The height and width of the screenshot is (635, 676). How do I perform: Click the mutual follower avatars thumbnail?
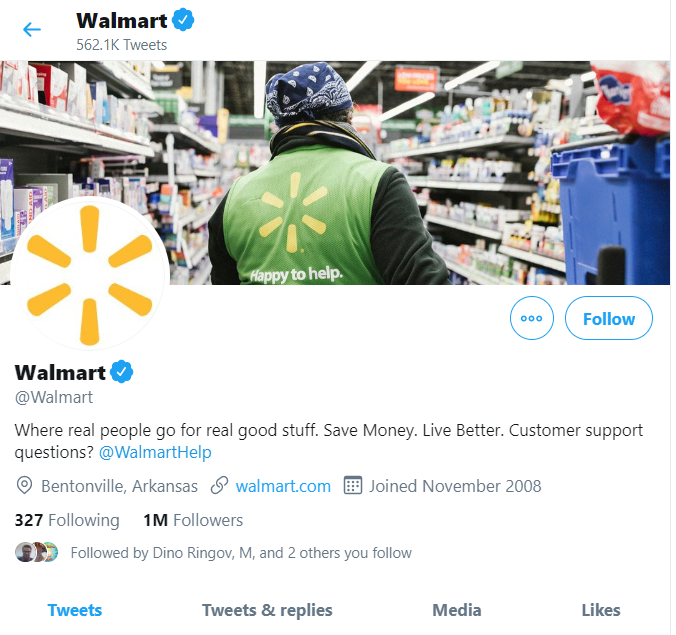[x=37, y=552]
